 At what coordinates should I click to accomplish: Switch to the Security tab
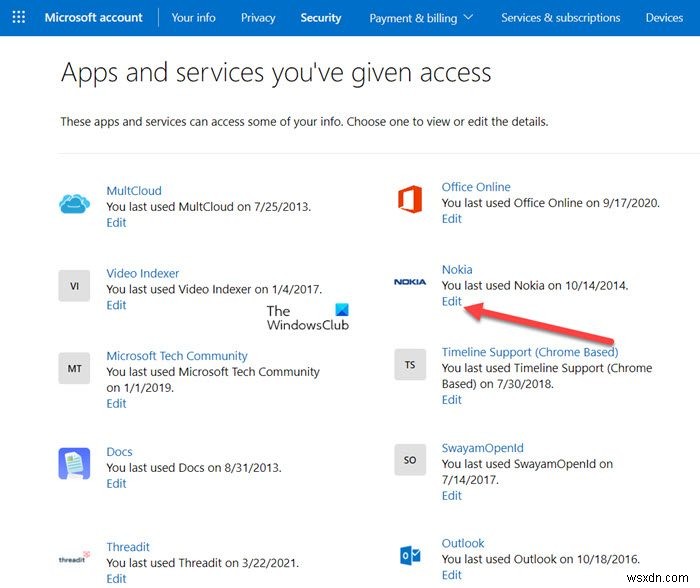click(x=321, y=18)
